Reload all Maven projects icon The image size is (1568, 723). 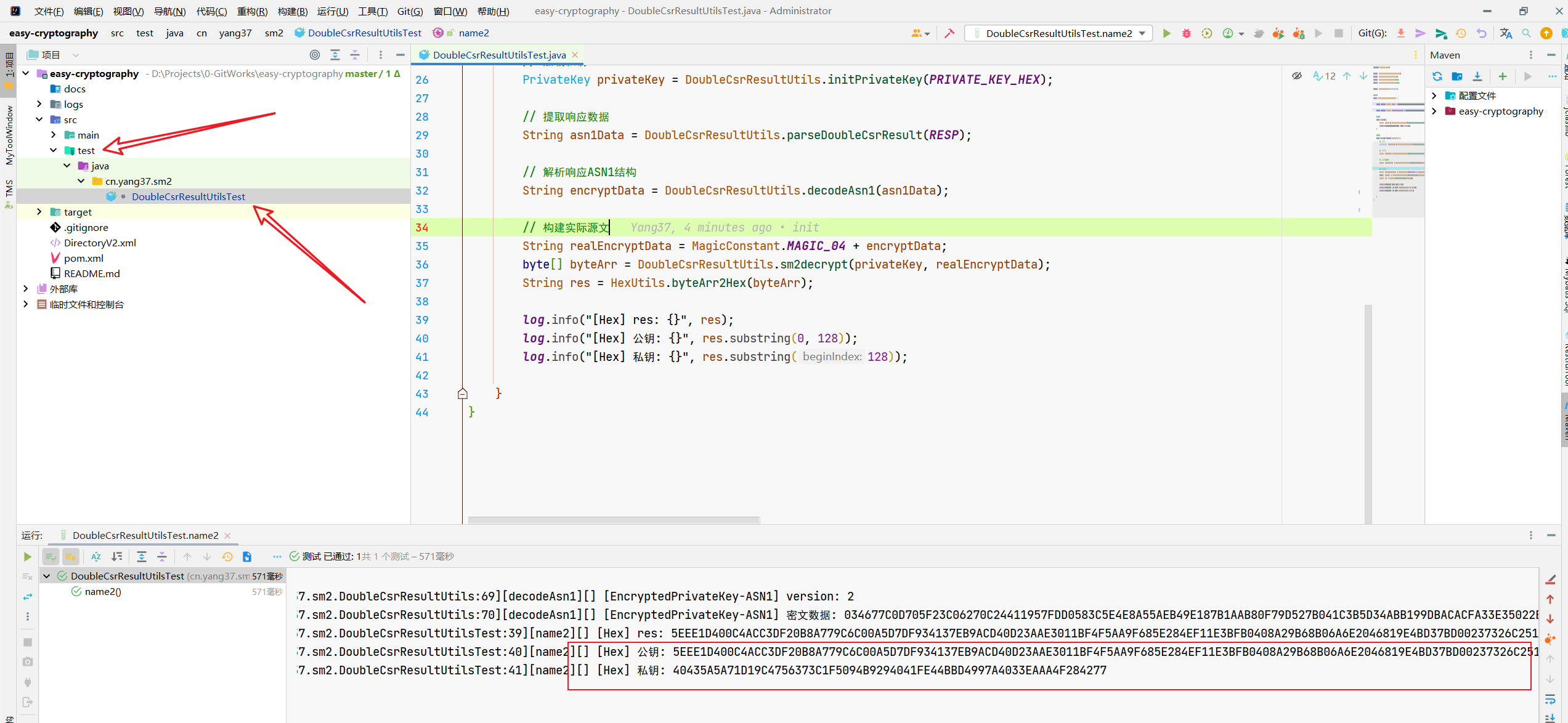(1437, 76)
